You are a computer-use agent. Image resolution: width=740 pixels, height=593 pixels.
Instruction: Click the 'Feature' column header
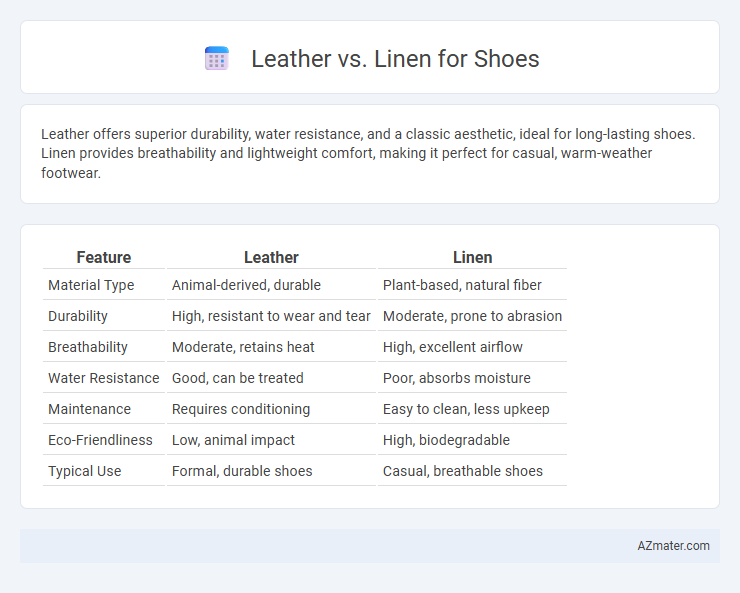pos(104,257)
